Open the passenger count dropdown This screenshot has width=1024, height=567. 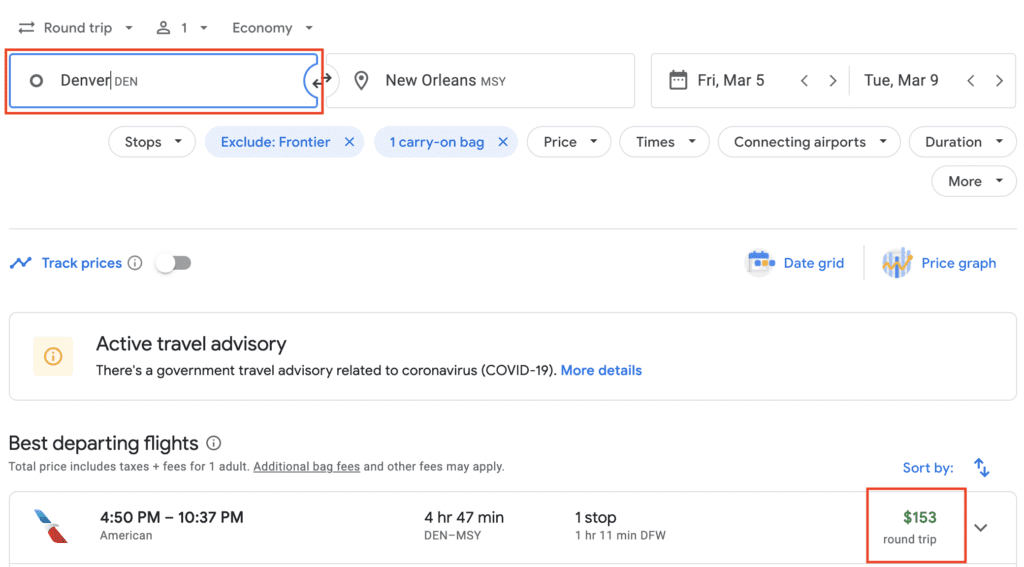point(182,28)
